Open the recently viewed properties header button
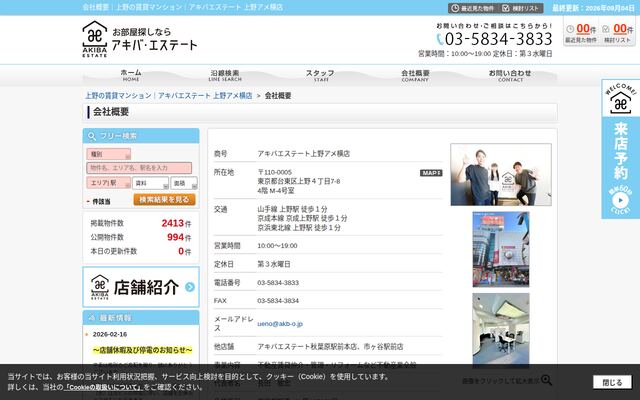 point(473,8)
